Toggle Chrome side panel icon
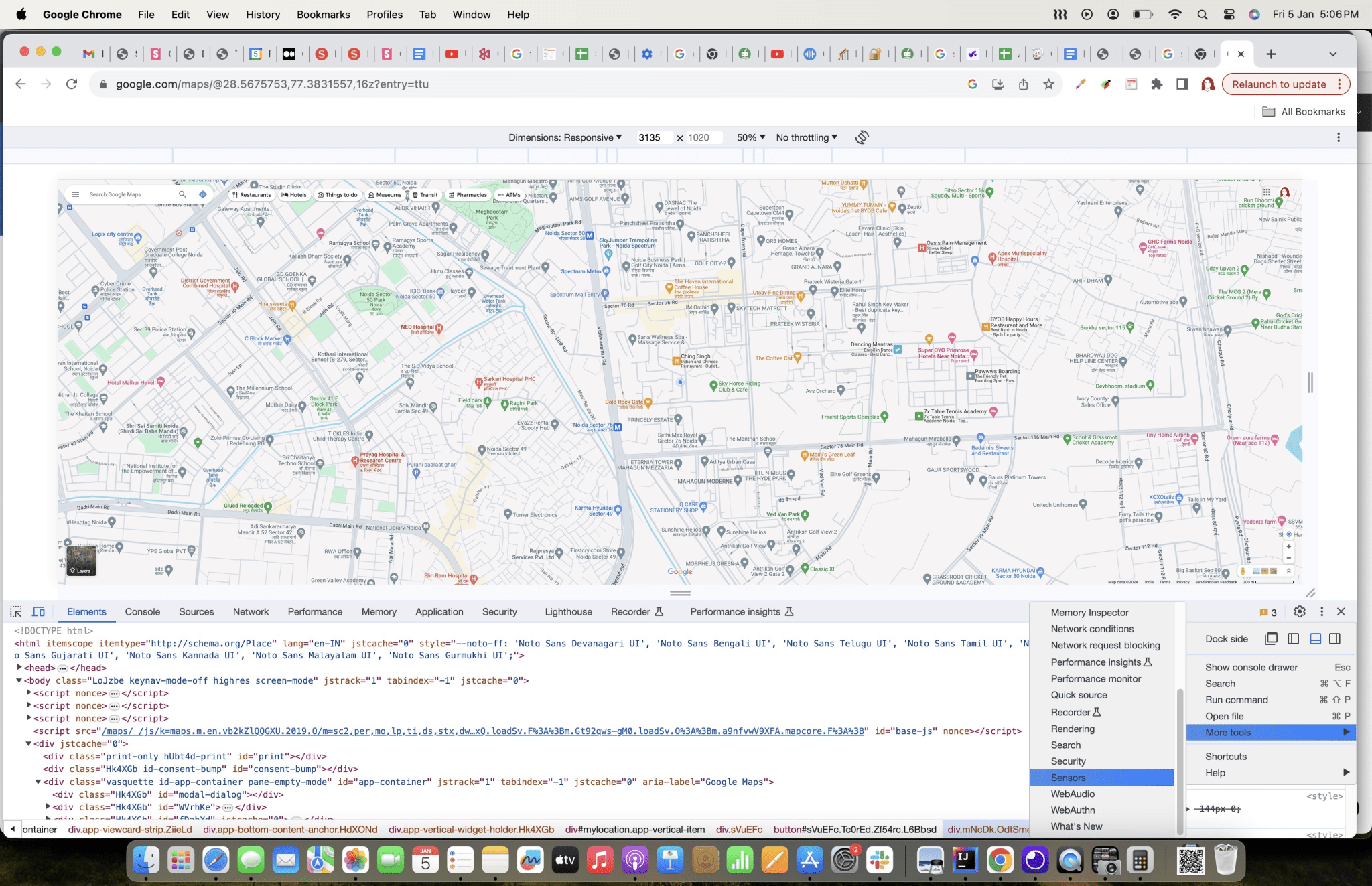This screenshot has height=886, width=1372. [x=1182, y=84]
